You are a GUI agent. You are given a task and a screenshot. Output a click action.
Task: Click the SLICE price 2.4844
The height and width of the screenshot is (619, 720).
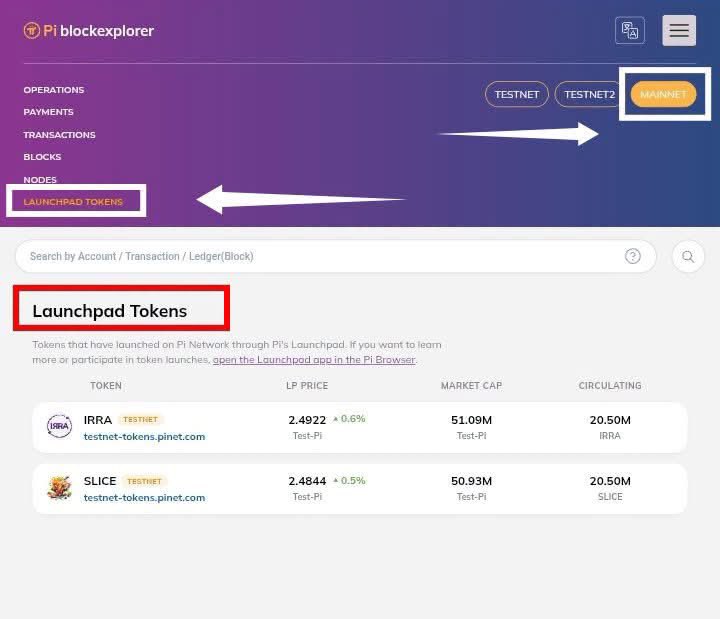307,481
